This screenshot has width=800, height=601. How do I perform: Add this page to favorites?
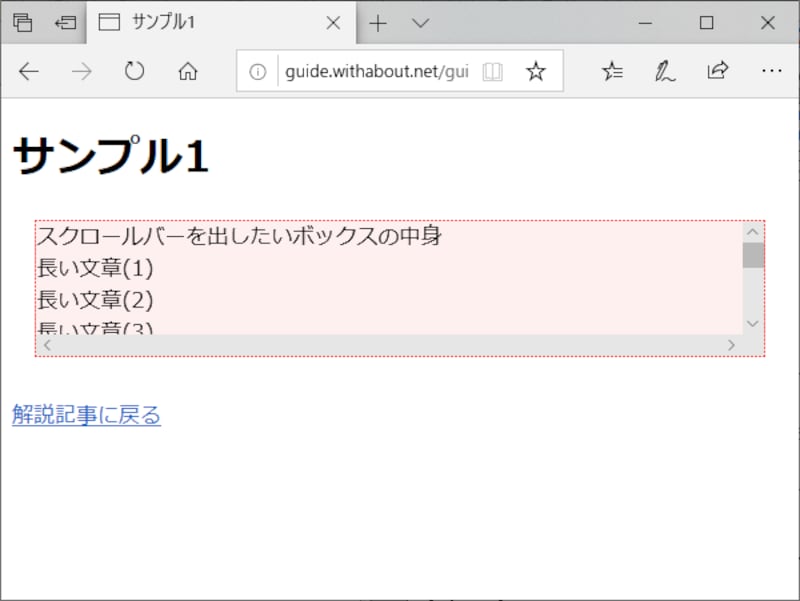pyautogui.click(x=537, y=71)
